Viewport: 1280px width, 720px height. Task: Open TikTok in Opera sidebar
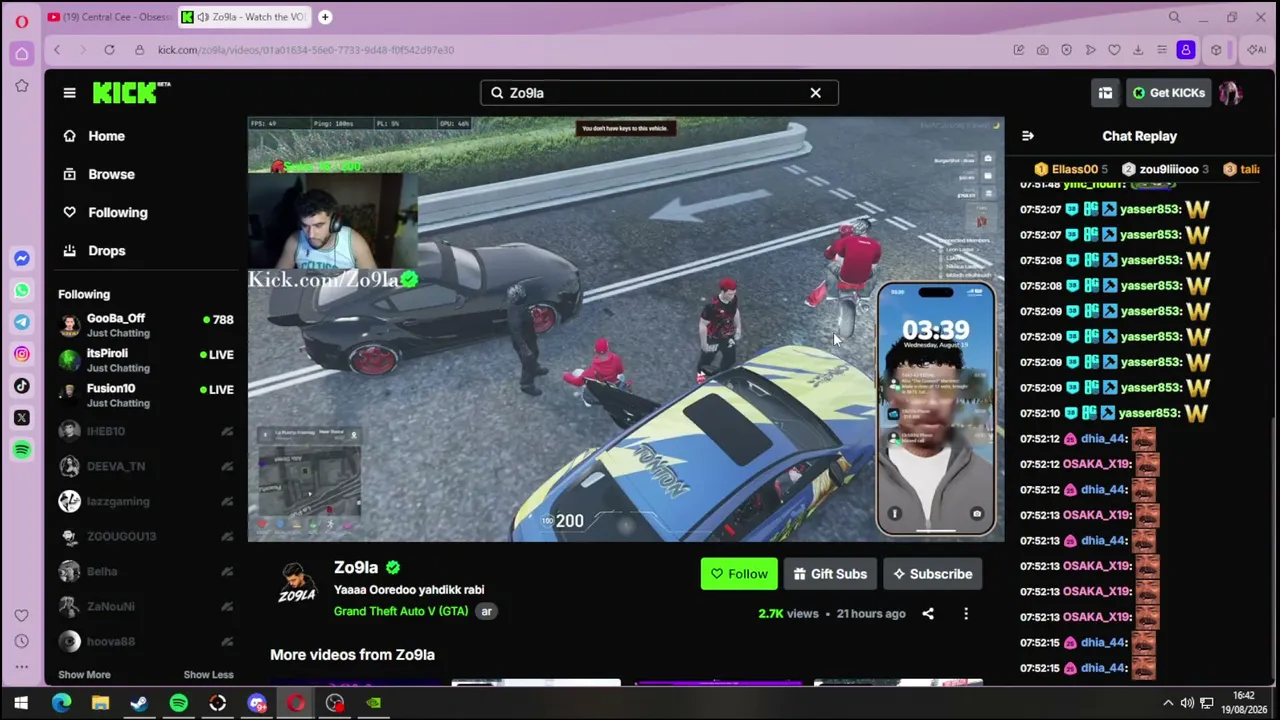21,386
